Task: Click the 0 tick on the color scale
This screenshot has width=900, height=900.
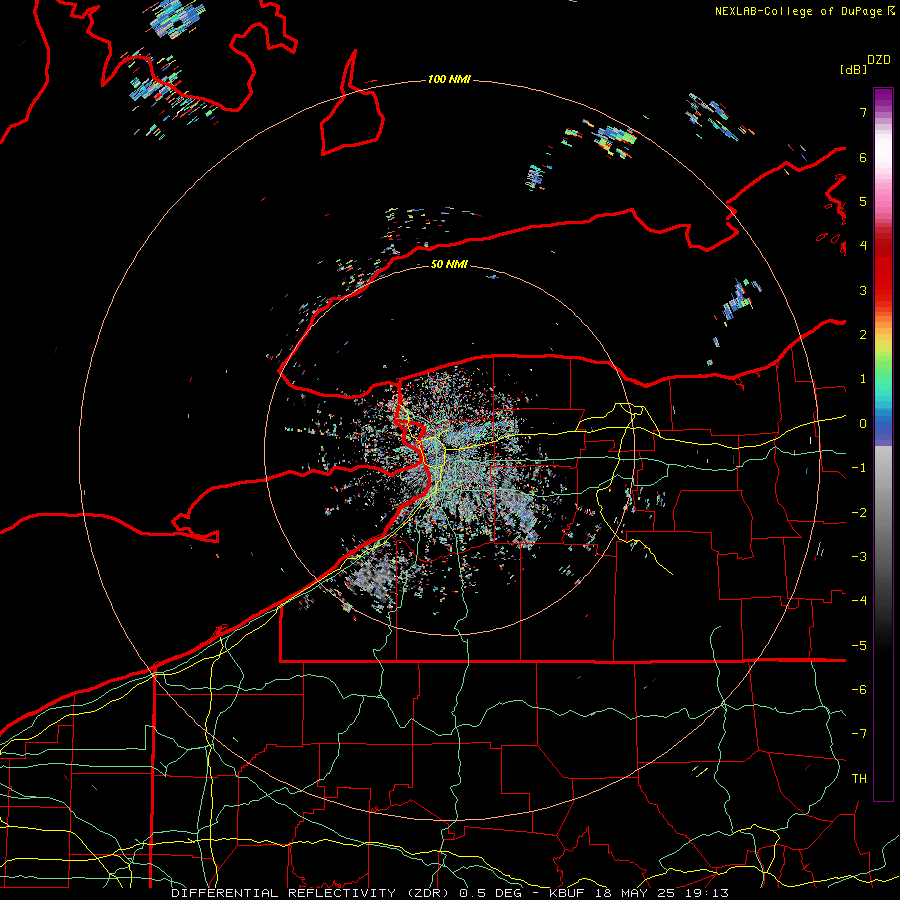Action: [x=863, y=424]
